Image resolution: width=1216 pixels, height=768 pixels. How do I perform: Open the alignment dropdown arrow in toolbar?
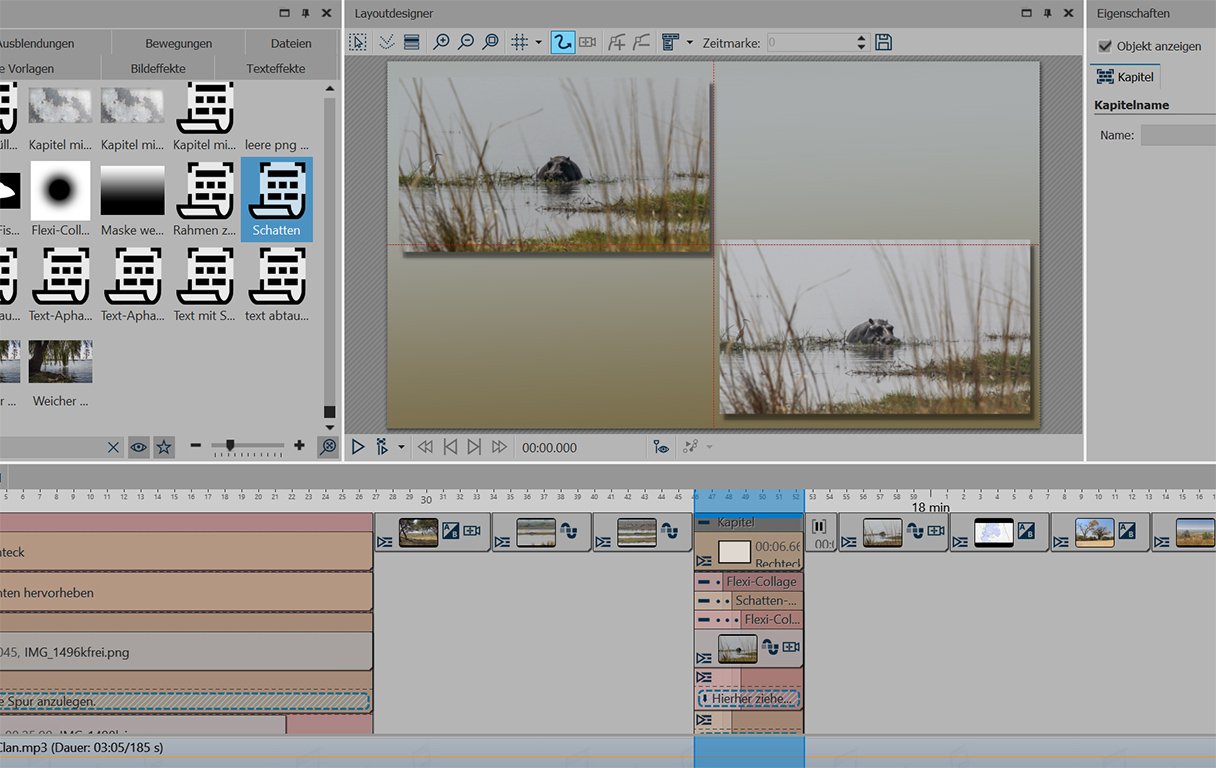(689, 42)
